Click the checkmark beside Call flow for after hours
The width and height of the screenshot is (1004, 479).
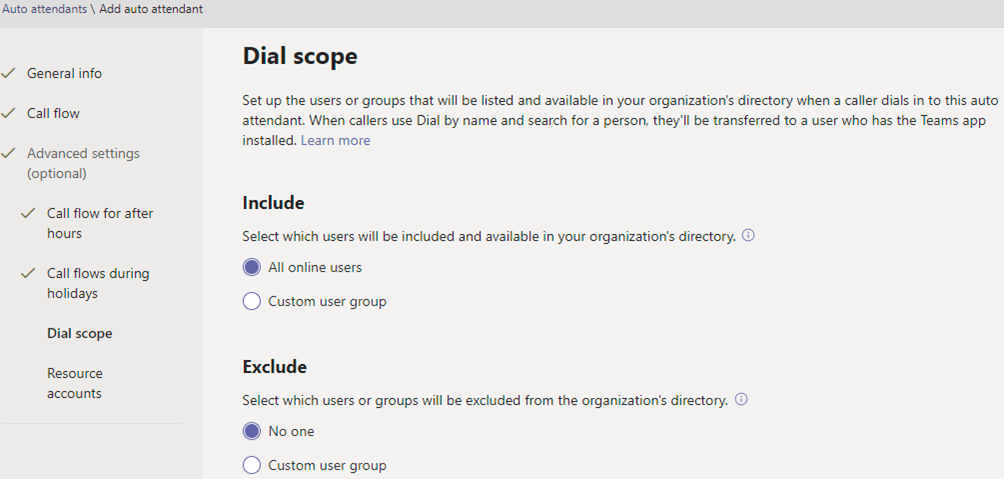28,213
